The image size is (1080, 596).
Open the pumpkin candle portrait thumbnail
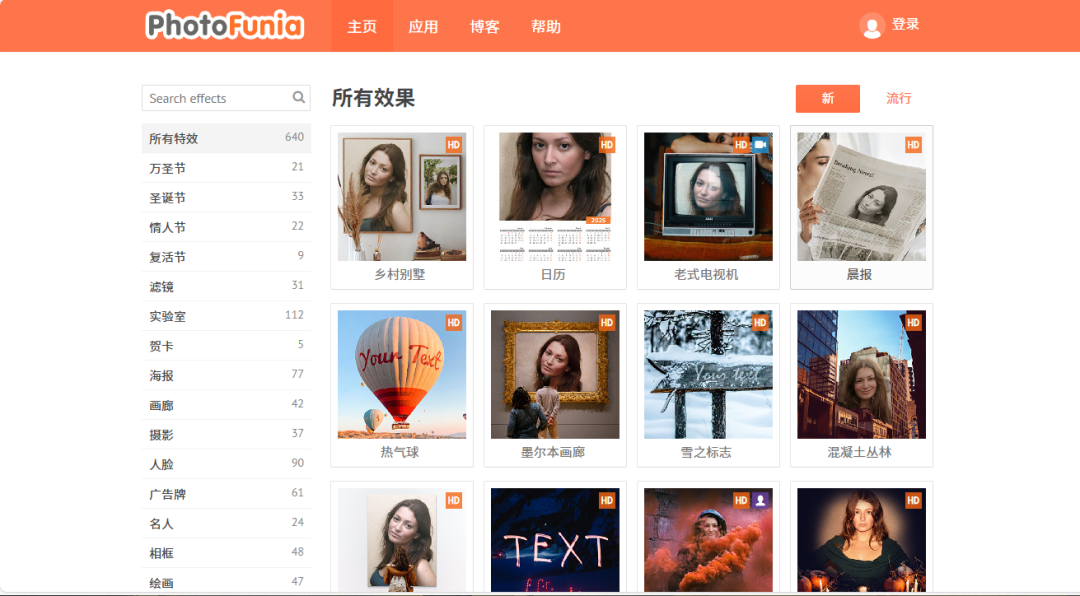pos(861,540)
